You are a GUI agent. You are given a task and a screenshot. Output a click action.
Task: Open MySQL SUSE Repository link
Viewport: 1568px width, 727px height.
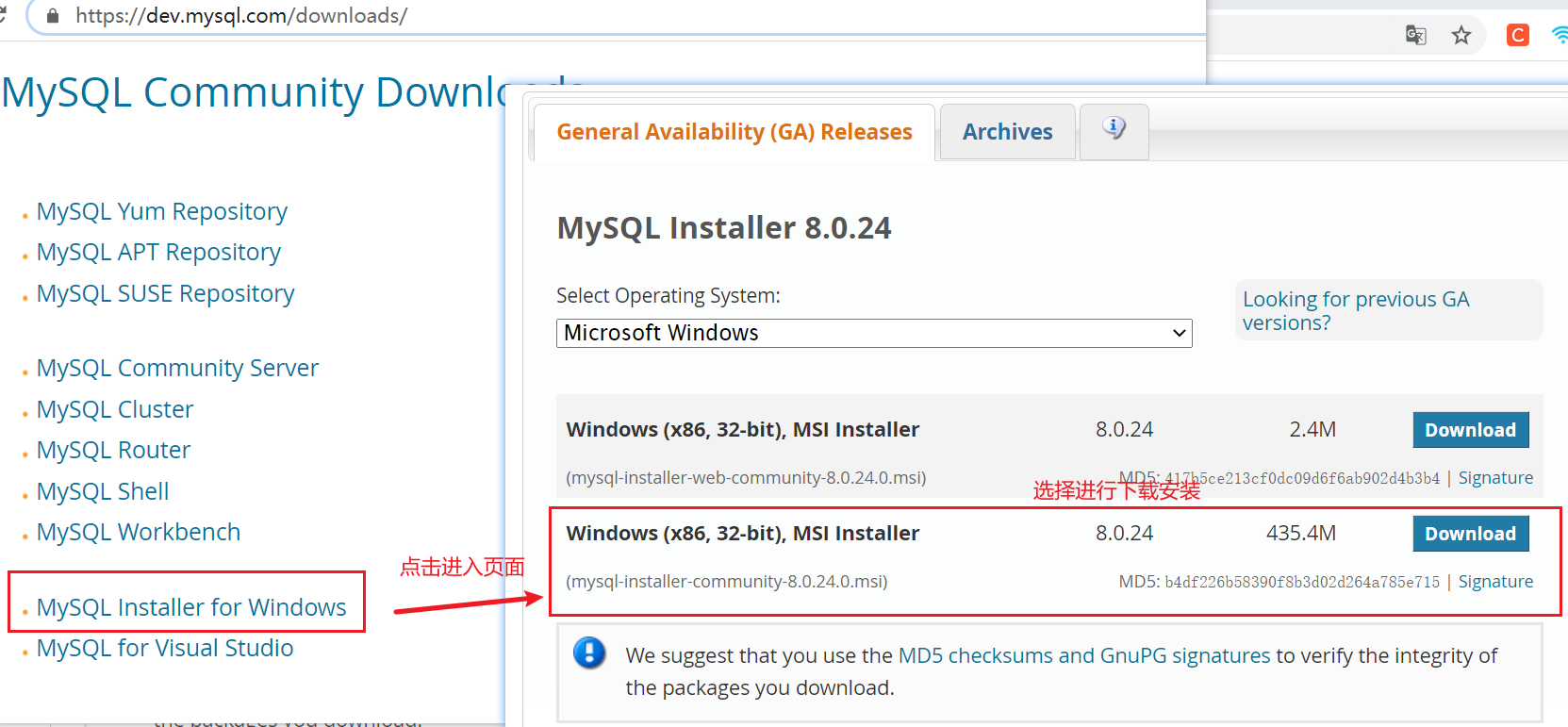[166, 293]
